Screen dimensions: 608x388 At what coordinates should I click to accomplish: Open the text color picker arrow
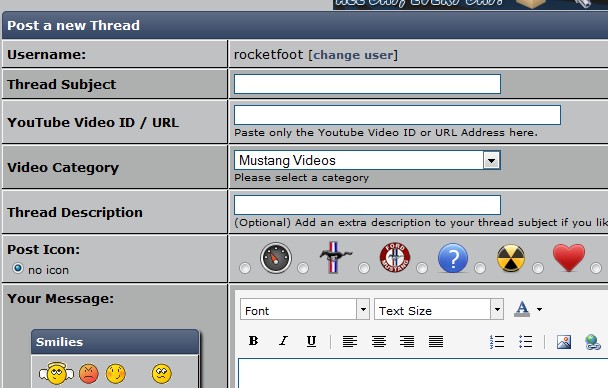click(539, 309)
